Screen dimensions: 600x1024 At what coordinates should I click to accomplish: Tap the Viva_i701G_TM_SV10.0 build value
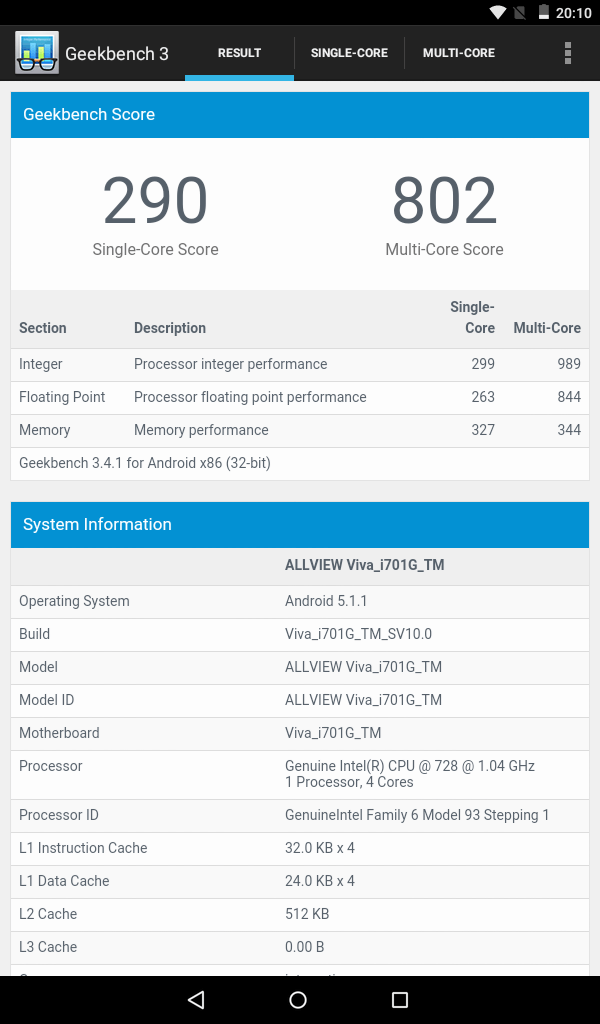tap(358, 634)
